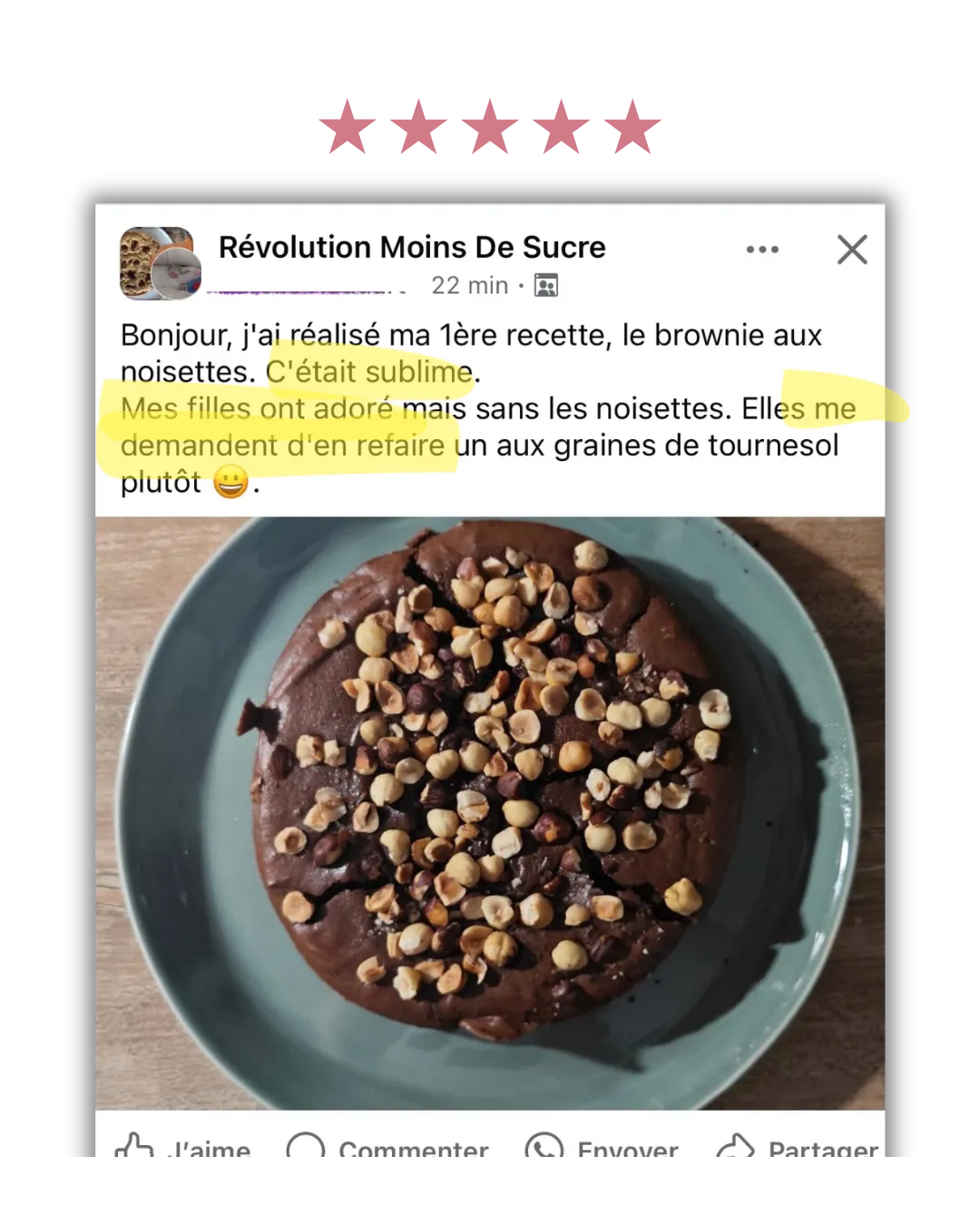
Task: Click the WhatsApp Envoyer icon
Action: point(544,1145)
